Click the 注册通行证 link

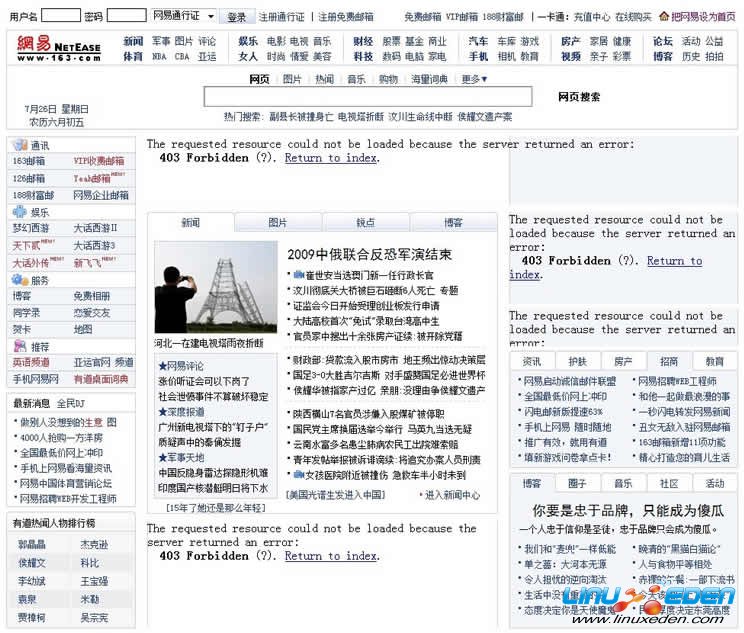click(x=281, y=17)
